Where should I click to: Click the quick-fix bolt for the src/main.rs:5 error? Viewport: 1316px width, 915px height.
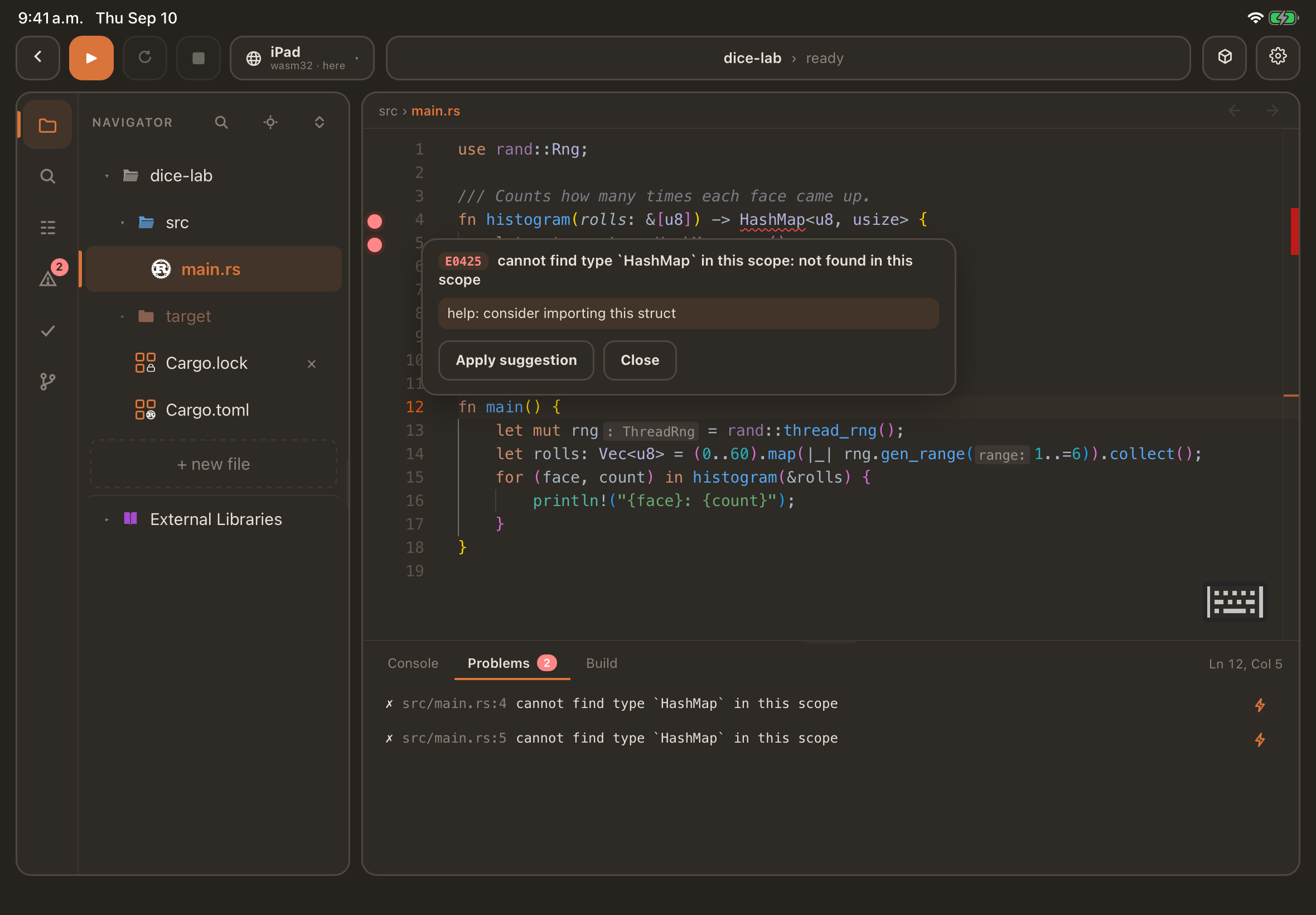1260,740
